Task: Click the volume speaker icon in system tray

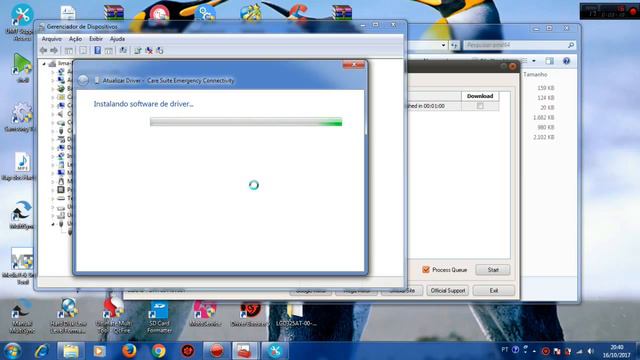Action: [x=591, y=351]
